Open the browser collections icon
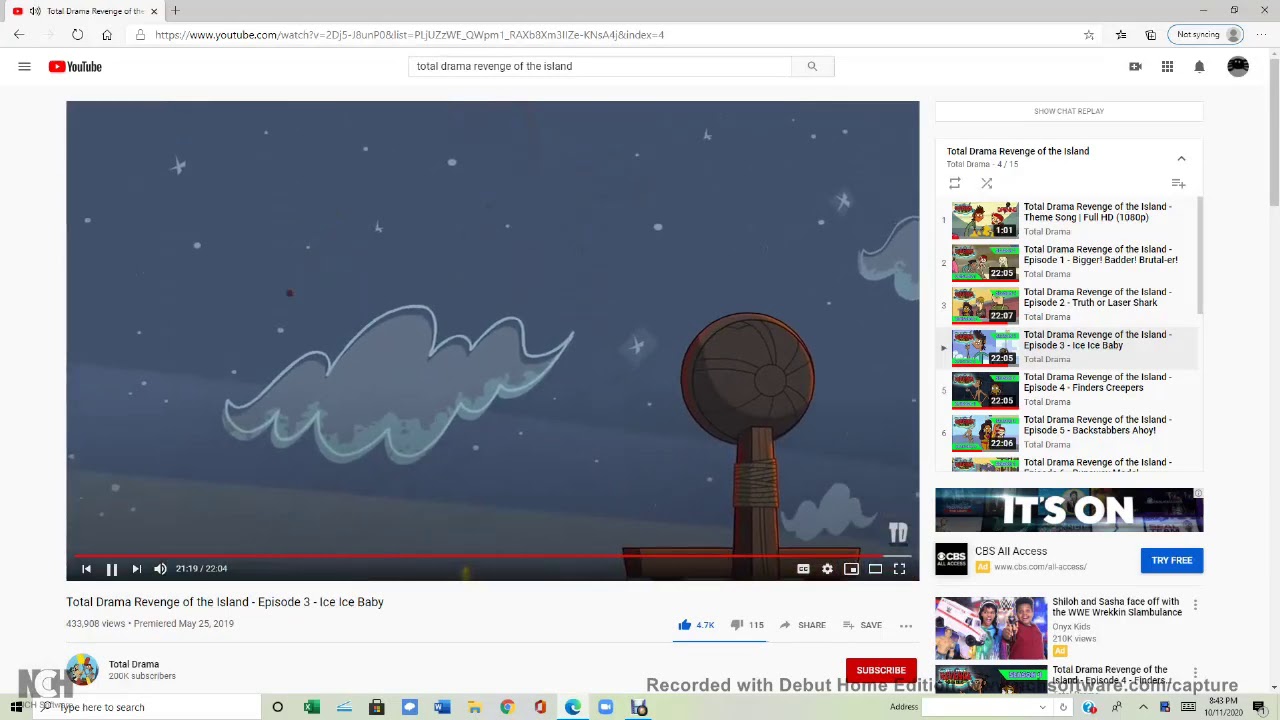Viewport: 1280px width, 720px height. pos(1151,35)
